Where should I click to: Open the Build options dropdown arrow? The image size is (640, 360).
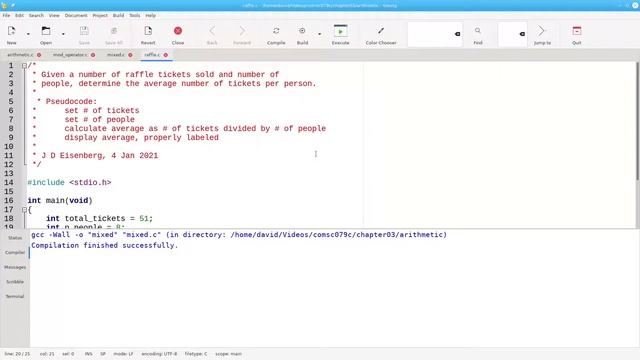pyautogui.click(x=320, y=34)
